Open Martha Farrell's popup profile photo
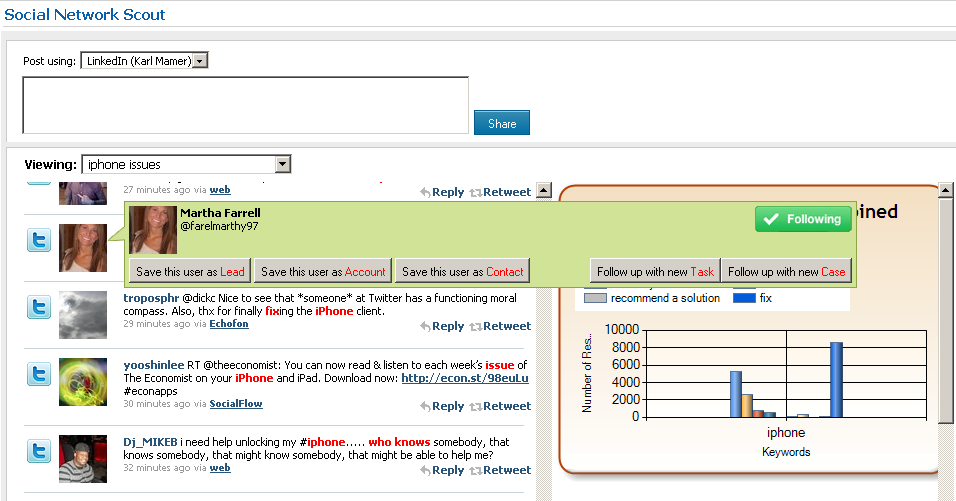The width and height of the screenshot is (956, 501). pos(152,230)
